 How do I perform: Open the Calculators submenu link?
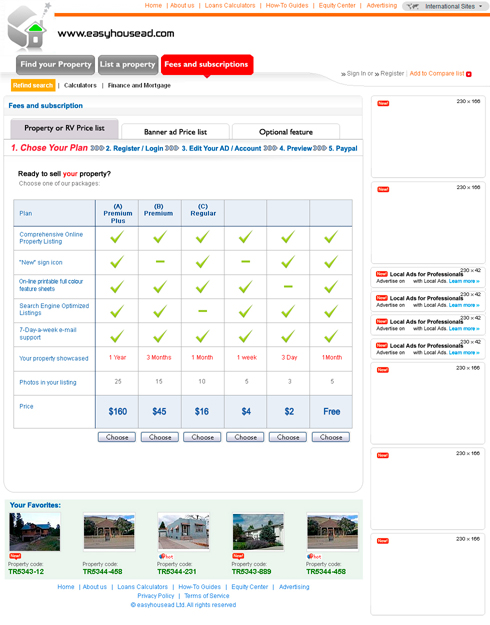[80, 85]
